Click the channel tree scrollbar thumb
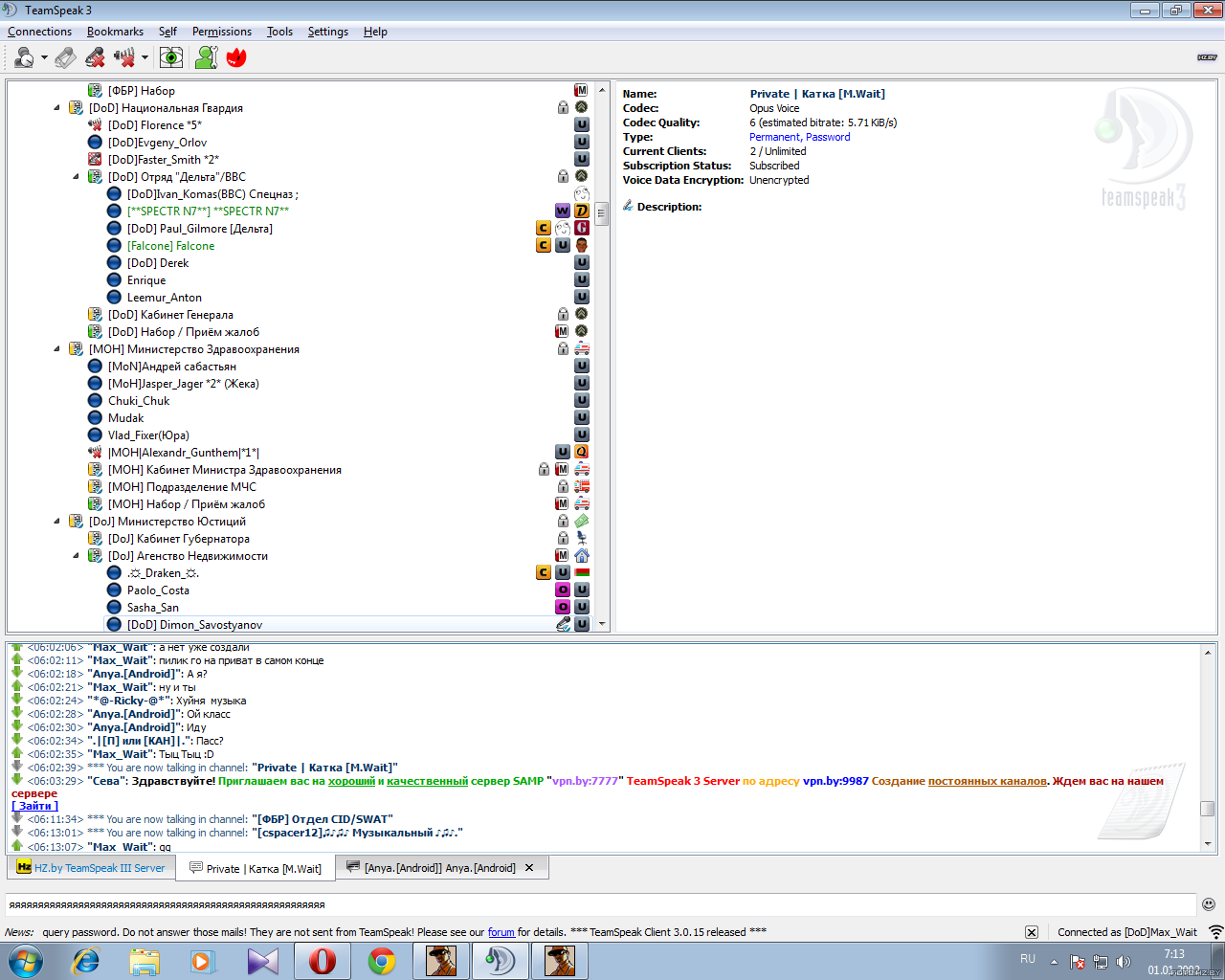 pyautogui.click(x=602, y=213)
